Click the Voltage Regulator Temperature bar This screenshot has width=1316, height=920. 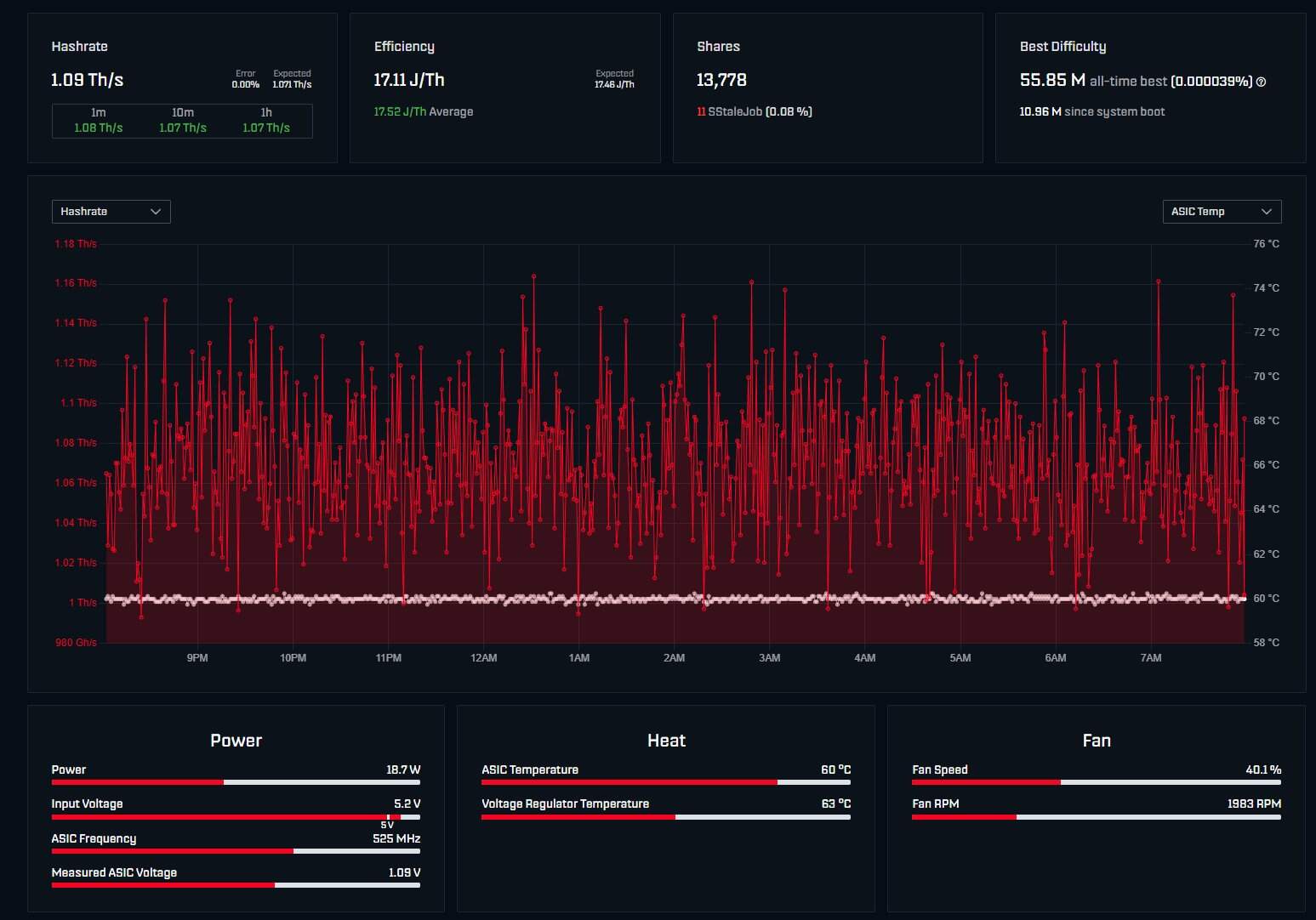(x=665, y=817)
